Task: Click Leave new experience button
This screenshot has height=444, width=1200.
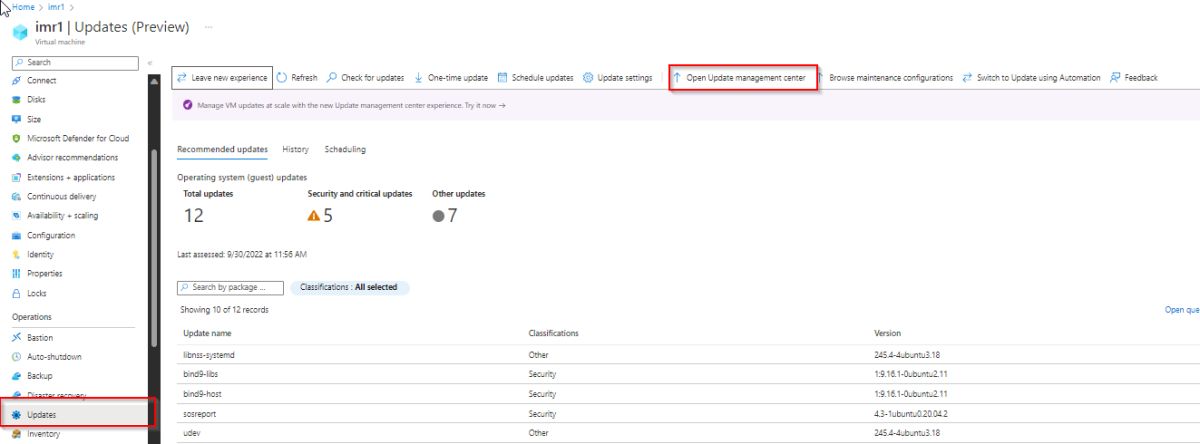Action: click(222, 77)
